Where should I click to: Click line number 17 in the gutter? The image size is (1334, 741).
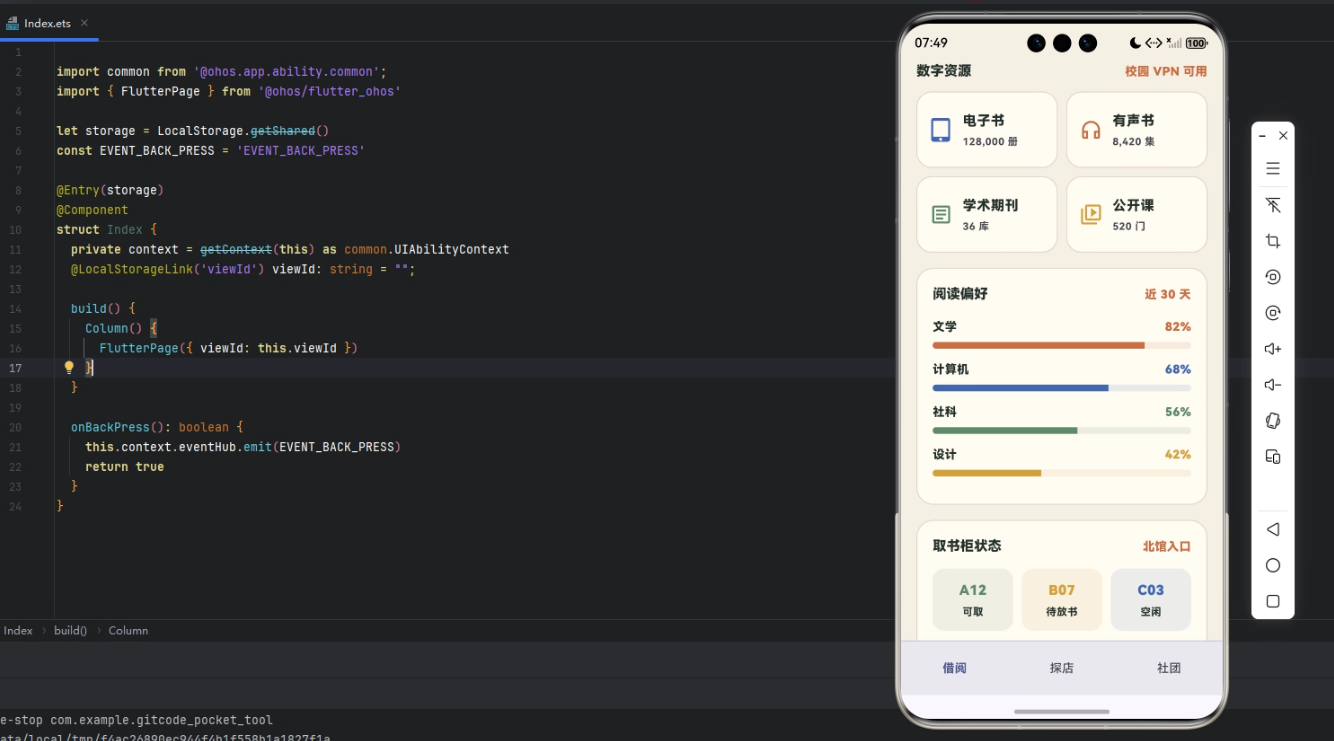coord(16,368)
